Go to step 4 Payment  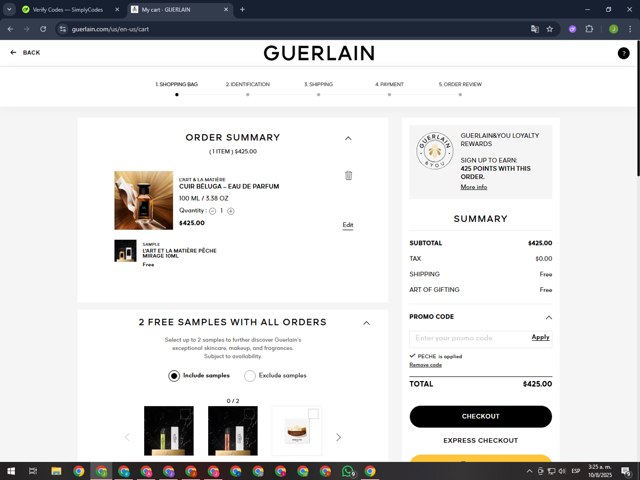[389, 84]
